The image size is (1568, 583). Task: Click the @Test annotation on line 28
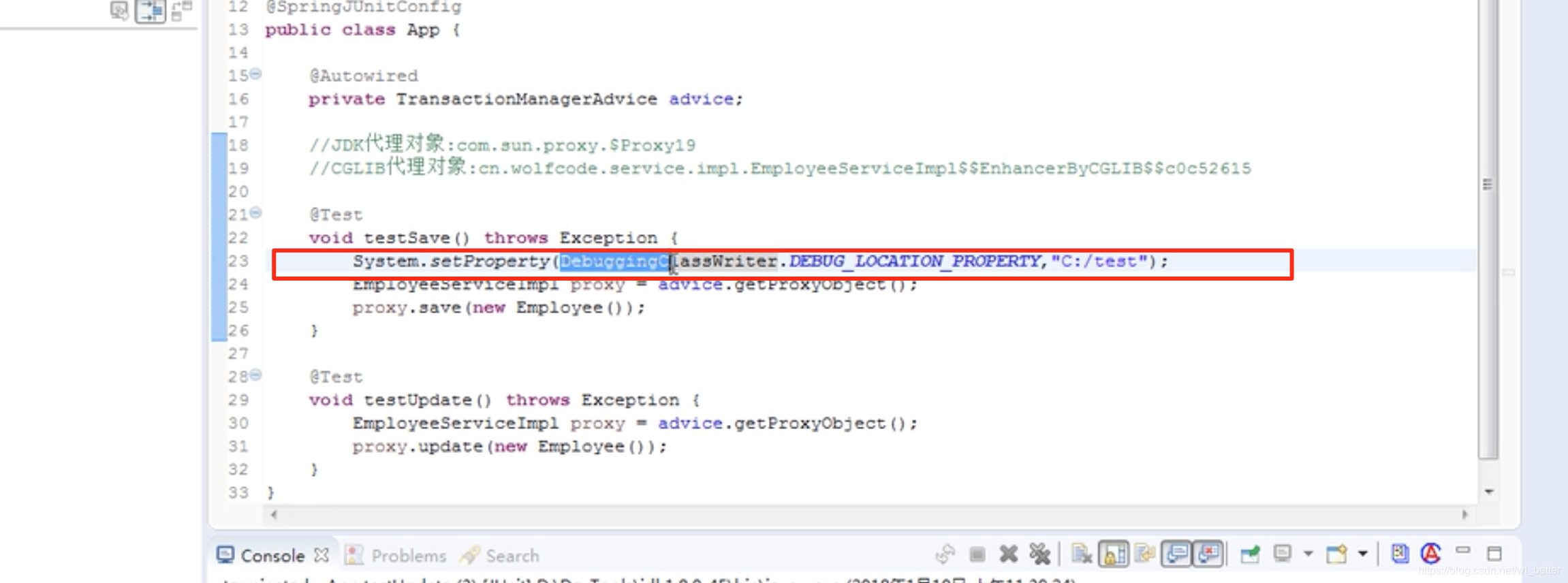[x=336, y=377]
